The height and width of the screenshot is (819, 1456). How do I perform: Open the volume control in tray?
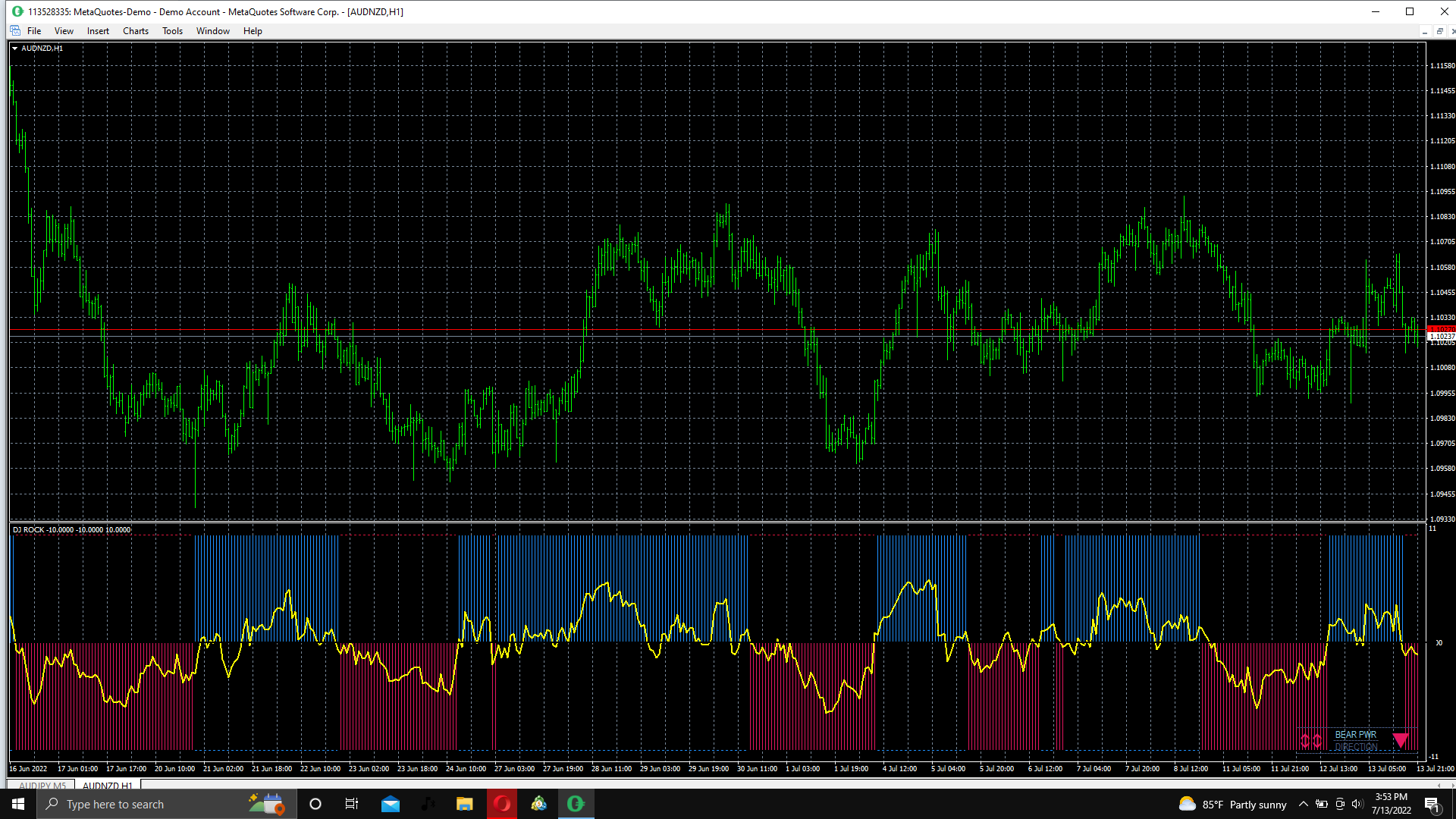1357,805
